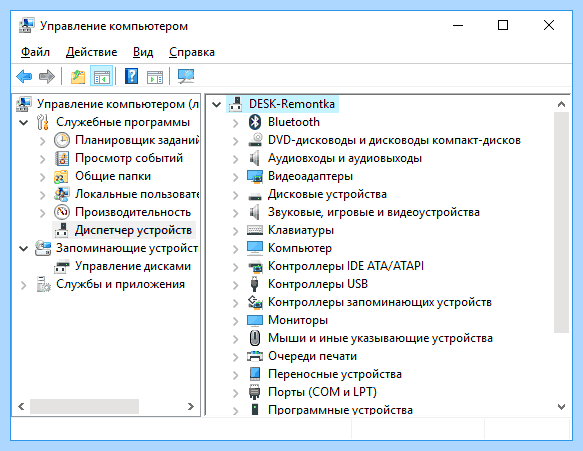Click the Bluetooth category icon
The height and width of the screenshot is (451, 583).
coord(255,122)
